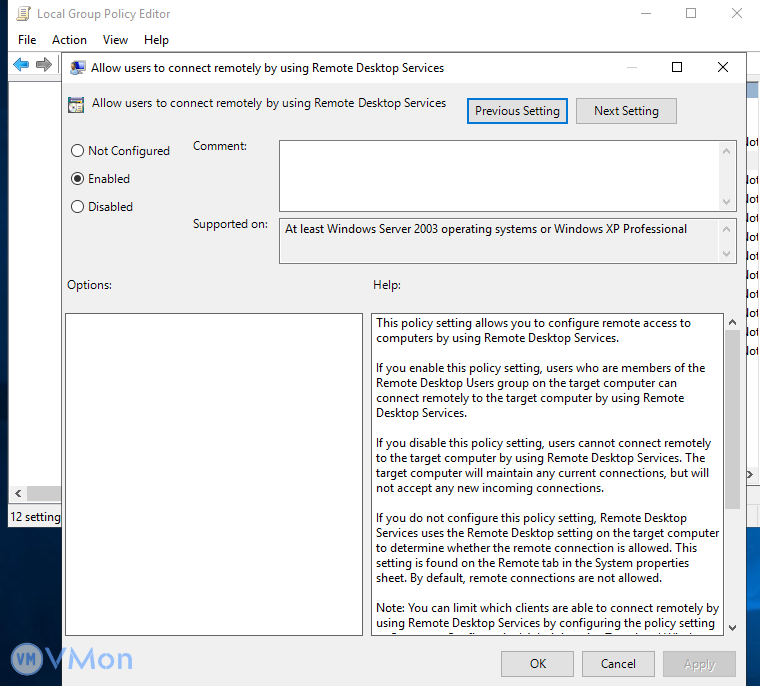Open the Action menu

click(69, 40)
